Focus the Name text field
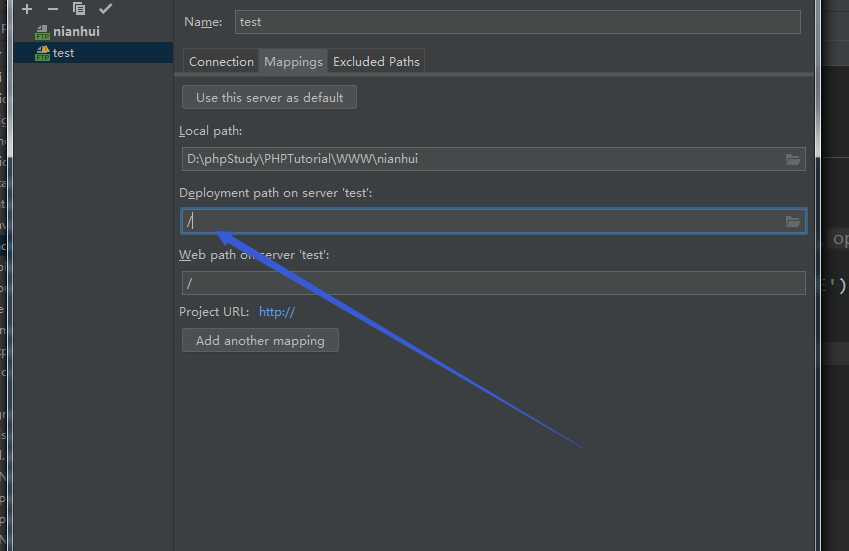This screenshot has height=551, width=849. coord(517,22)
